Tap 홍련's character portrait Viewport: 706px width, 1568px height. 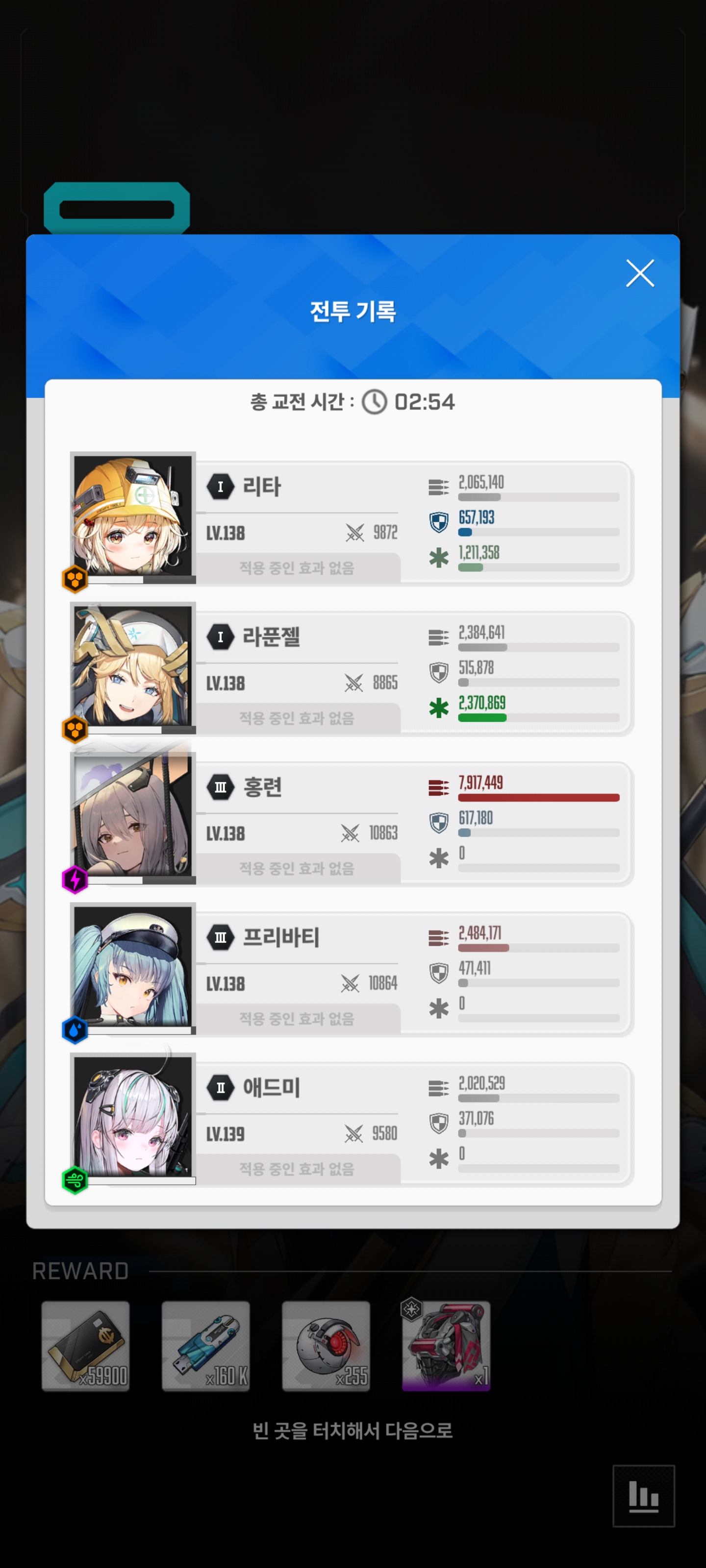coord(133,817)
